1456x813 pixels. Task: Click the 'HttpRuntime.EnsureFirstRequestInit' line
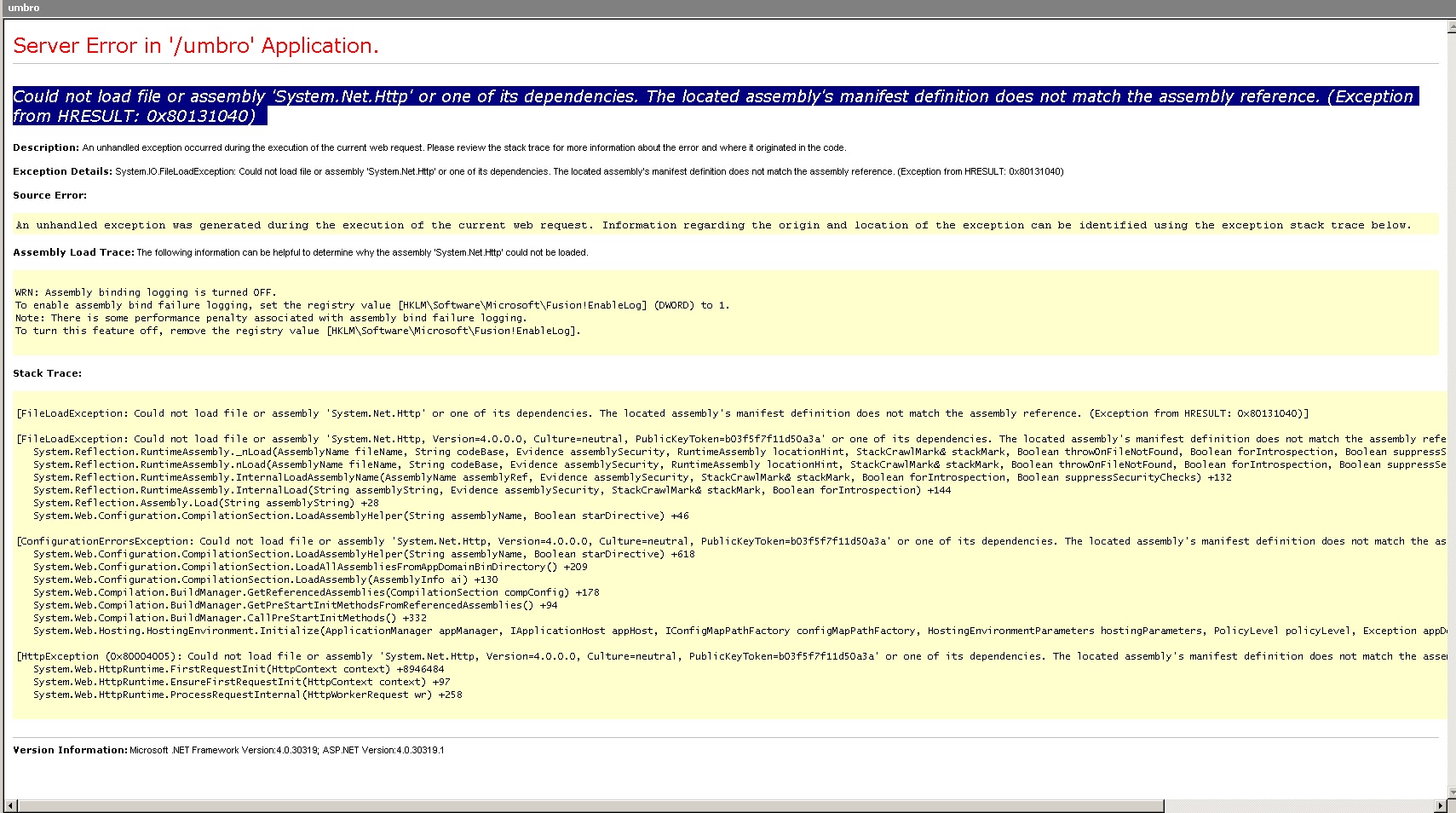[242, 682]
